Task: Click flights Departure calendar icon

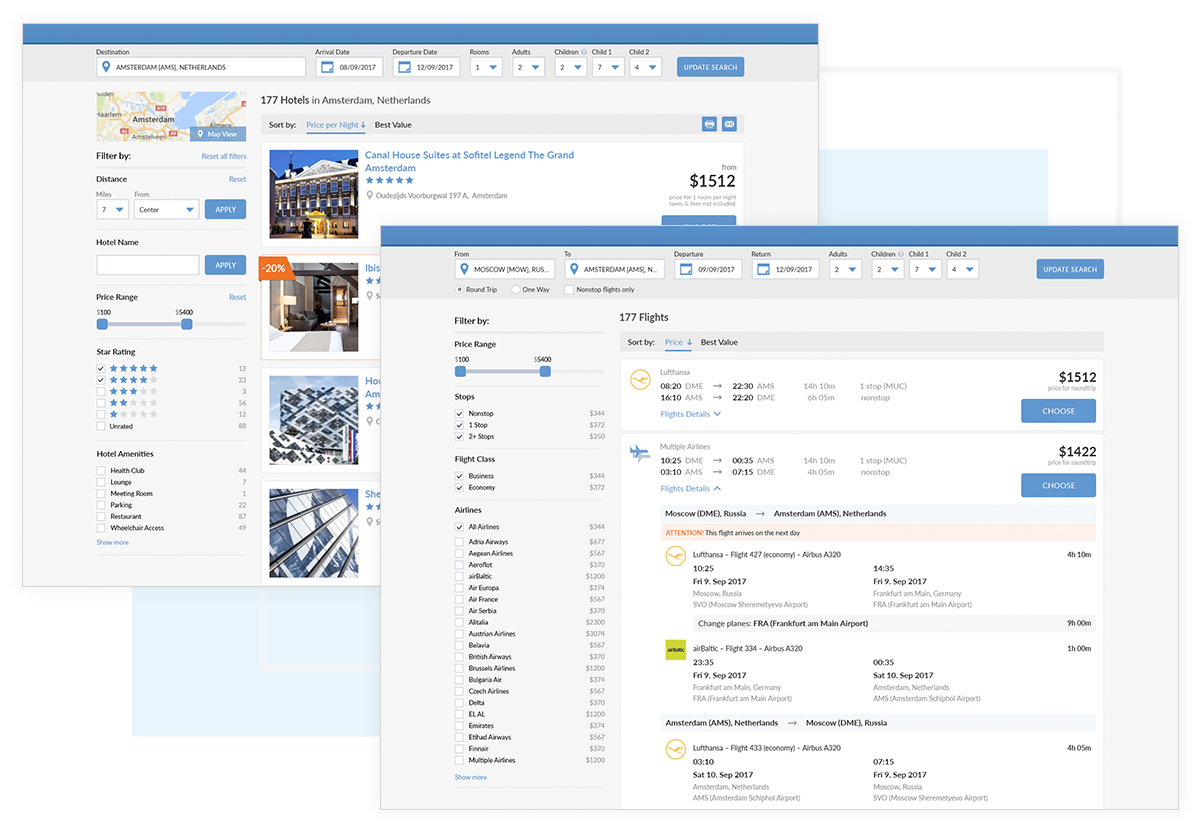Action: [685, 269]
